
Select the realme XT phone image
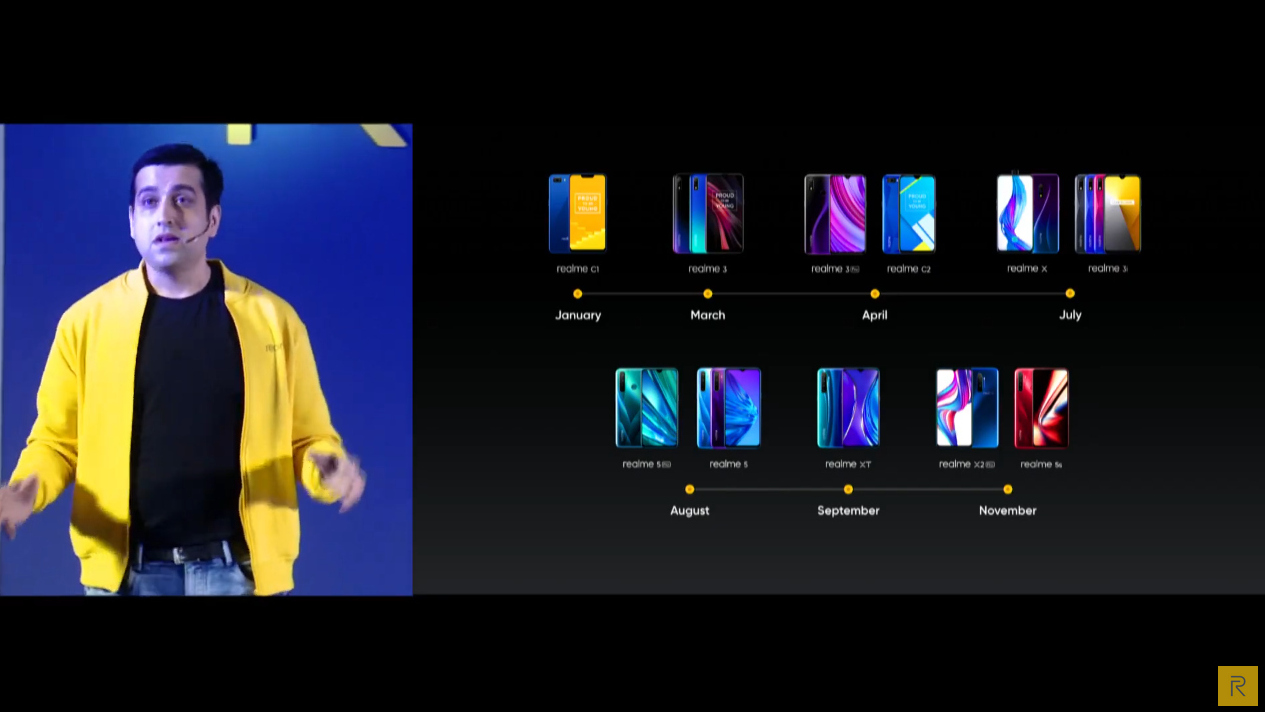coord(848,408)
